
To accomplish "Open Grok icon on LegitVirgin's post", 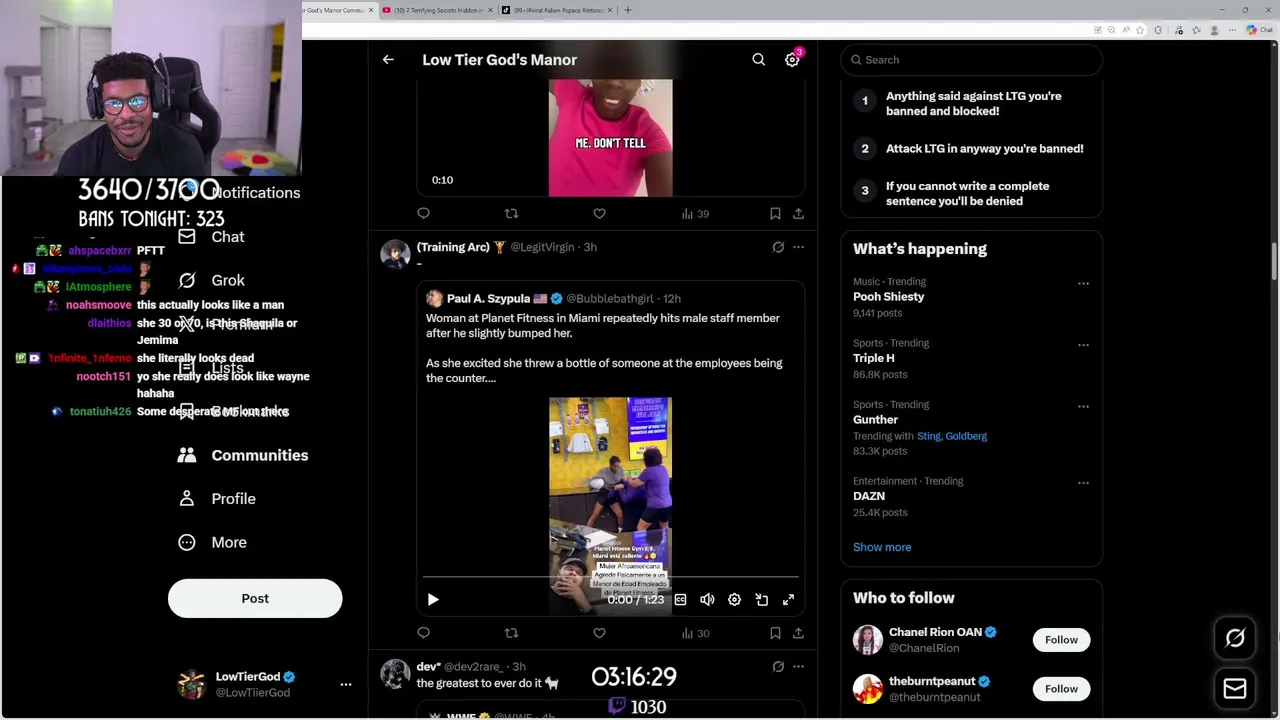I will 778,247.
